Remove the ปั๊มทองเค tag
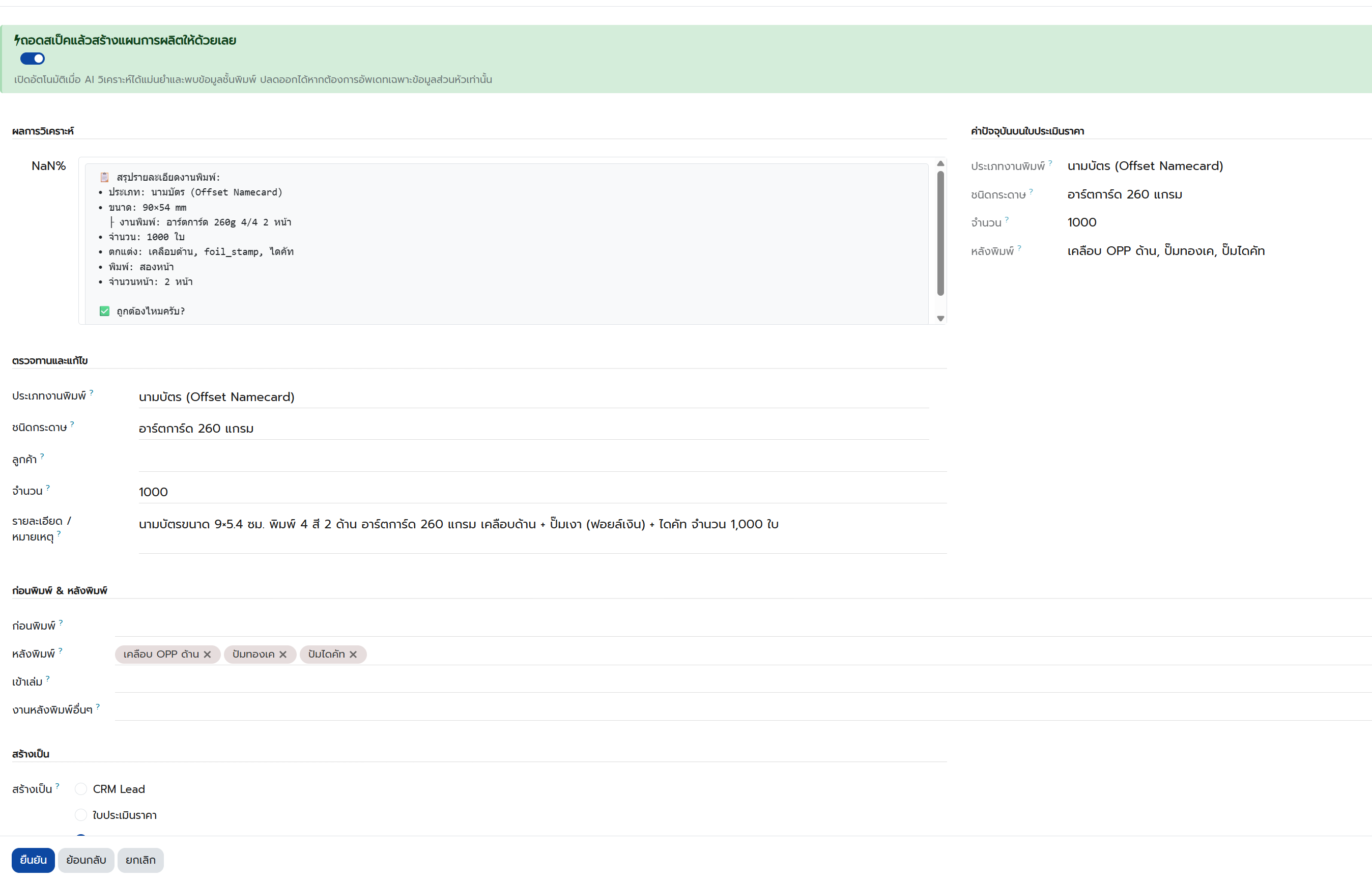 click(283, 655)
